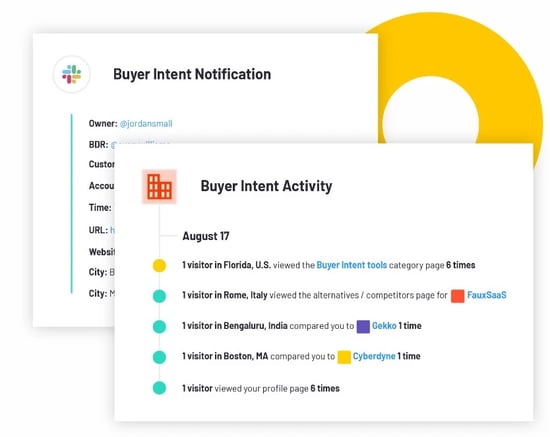Open the Buyer Intent tools link
This screenshot has width=550, height=437.
coord(351,265)
